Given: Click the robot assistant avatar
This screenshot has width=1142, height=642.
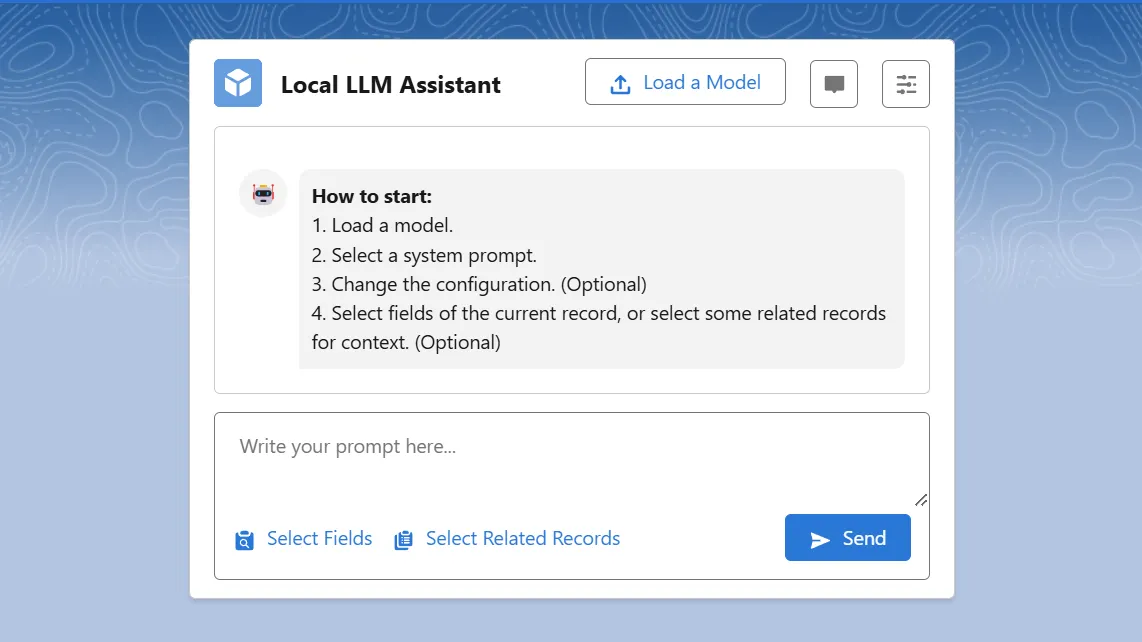Looking at the screenshot, I should [x=262, y=193].
